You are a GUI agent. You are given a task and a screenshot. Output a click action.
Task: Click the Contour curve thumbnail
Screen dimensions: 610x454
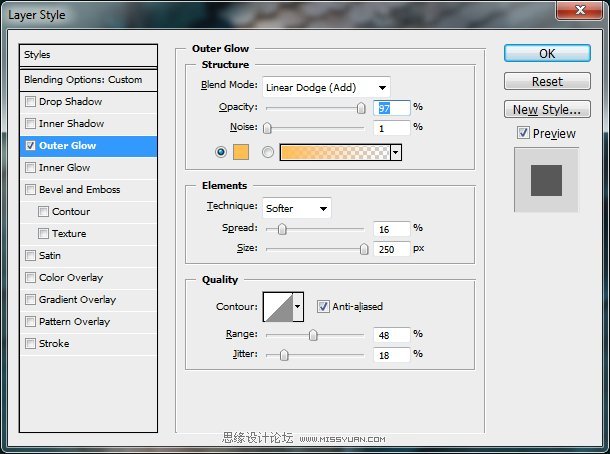pos(278,307)
